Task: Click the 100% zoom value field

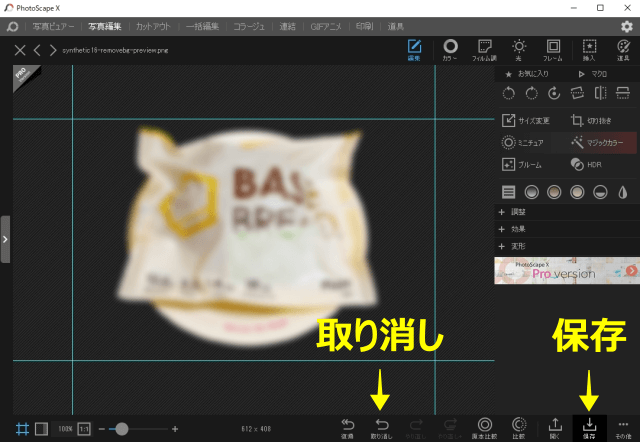Action: (x=64, y=429)
